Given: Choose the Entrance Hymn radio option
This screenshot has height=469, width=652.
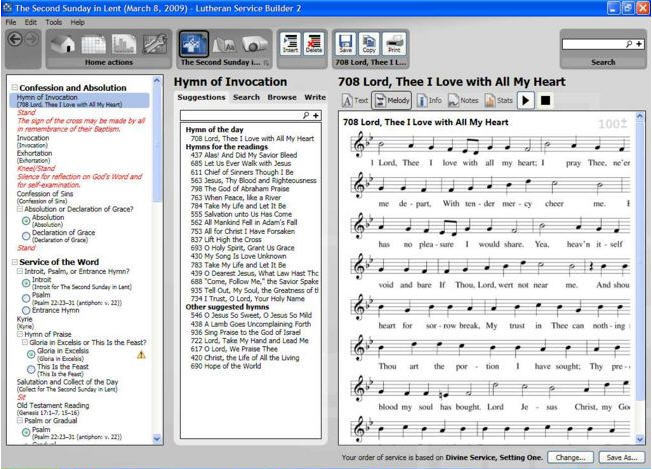Looking at the screenshot, I should (x=26, y=311).
